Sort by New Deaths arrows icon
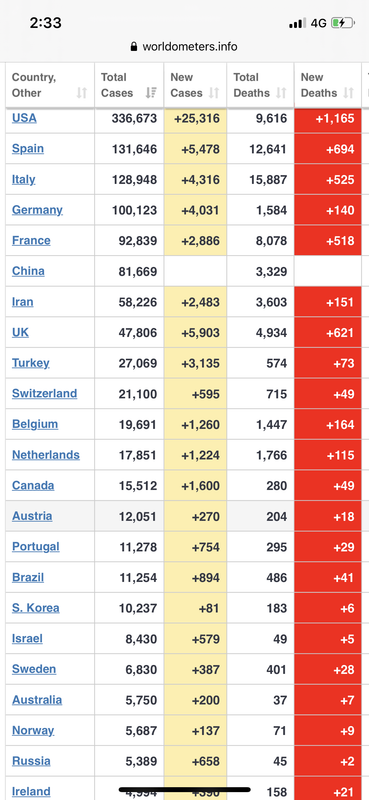This screenshot has height=800, width=369. coord(349,93)
